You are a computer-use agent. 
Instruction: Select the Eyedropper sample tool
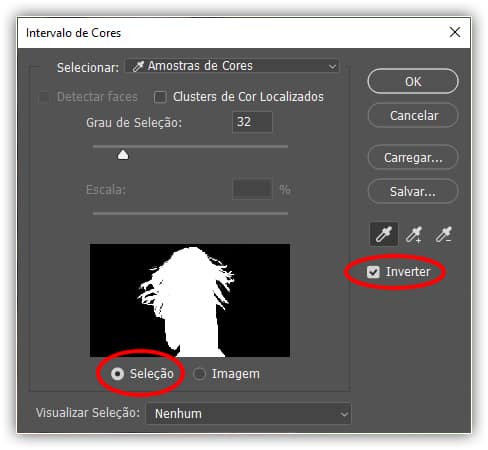click(x=384, y=234)
